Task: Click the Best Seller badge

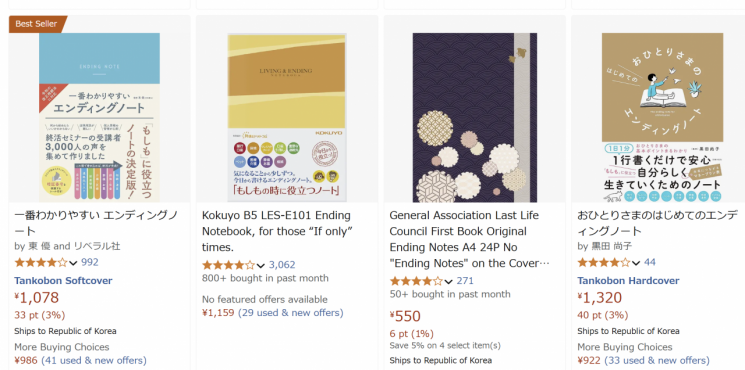Action: (x=37, y=24)
